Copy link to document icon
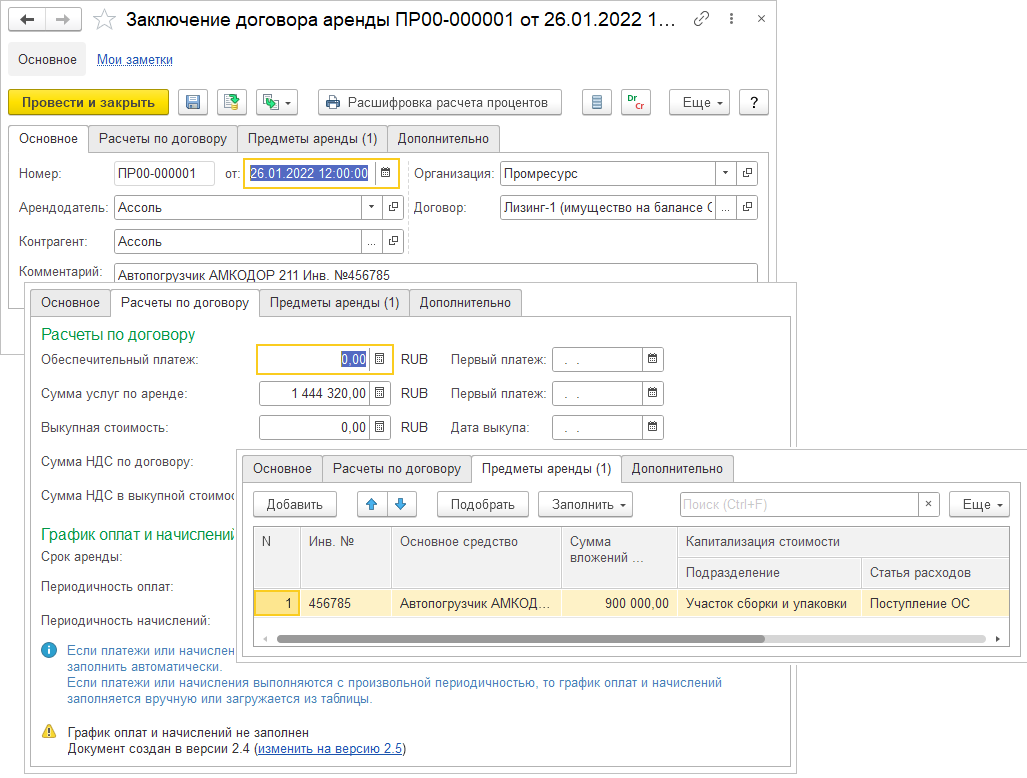The height and width of the screenshot is (778, 1027). [702, 20]
